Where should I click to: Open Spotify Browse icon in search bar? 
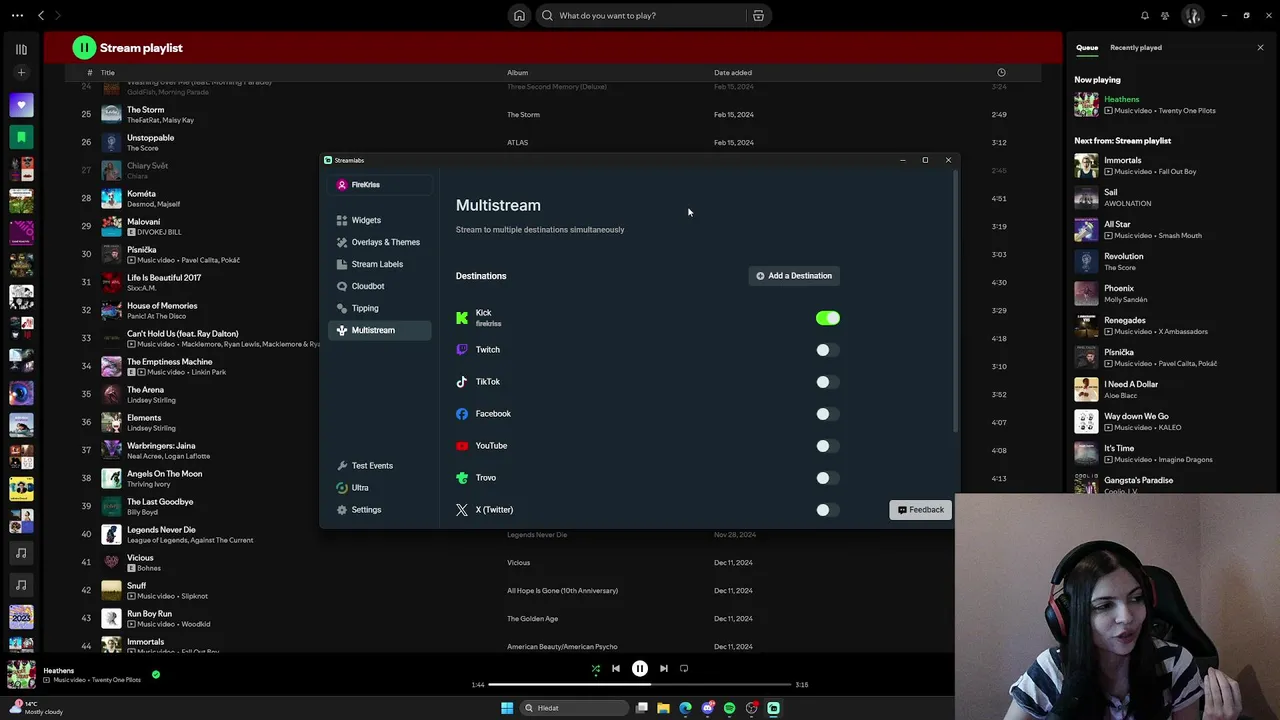pos(758,15)
